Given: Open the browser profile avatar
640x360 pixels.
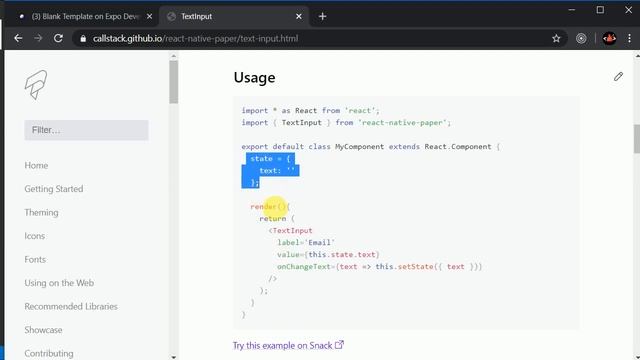Looking at the screenshot, I should [609, 38].
